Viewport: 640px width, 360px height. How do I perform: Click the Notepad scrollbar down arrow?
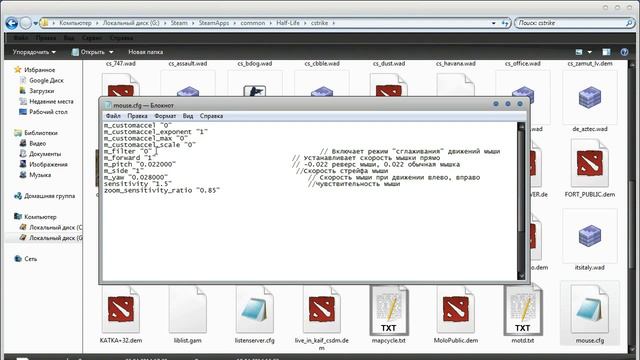pyautogui.click(x=521, y=276)
